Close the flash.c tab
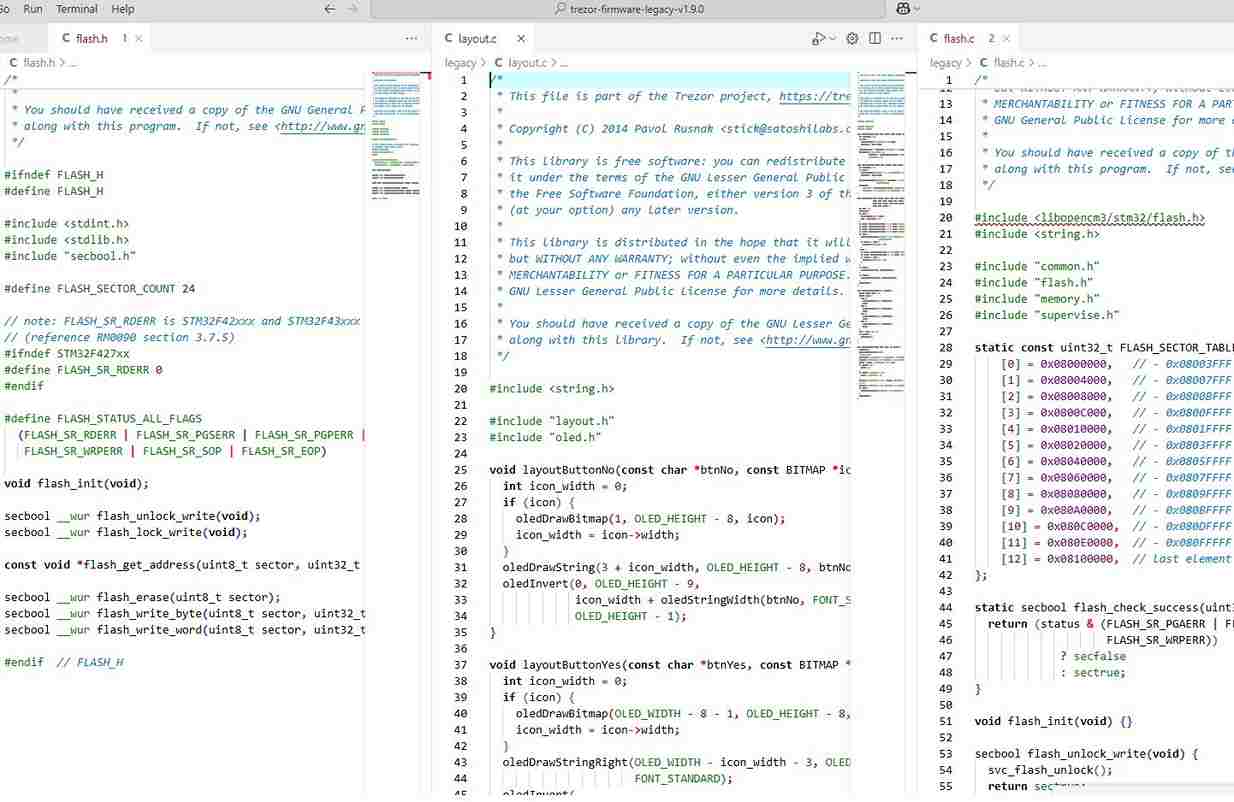Screen dimensions: 1234x802 tap(1007, 39)
